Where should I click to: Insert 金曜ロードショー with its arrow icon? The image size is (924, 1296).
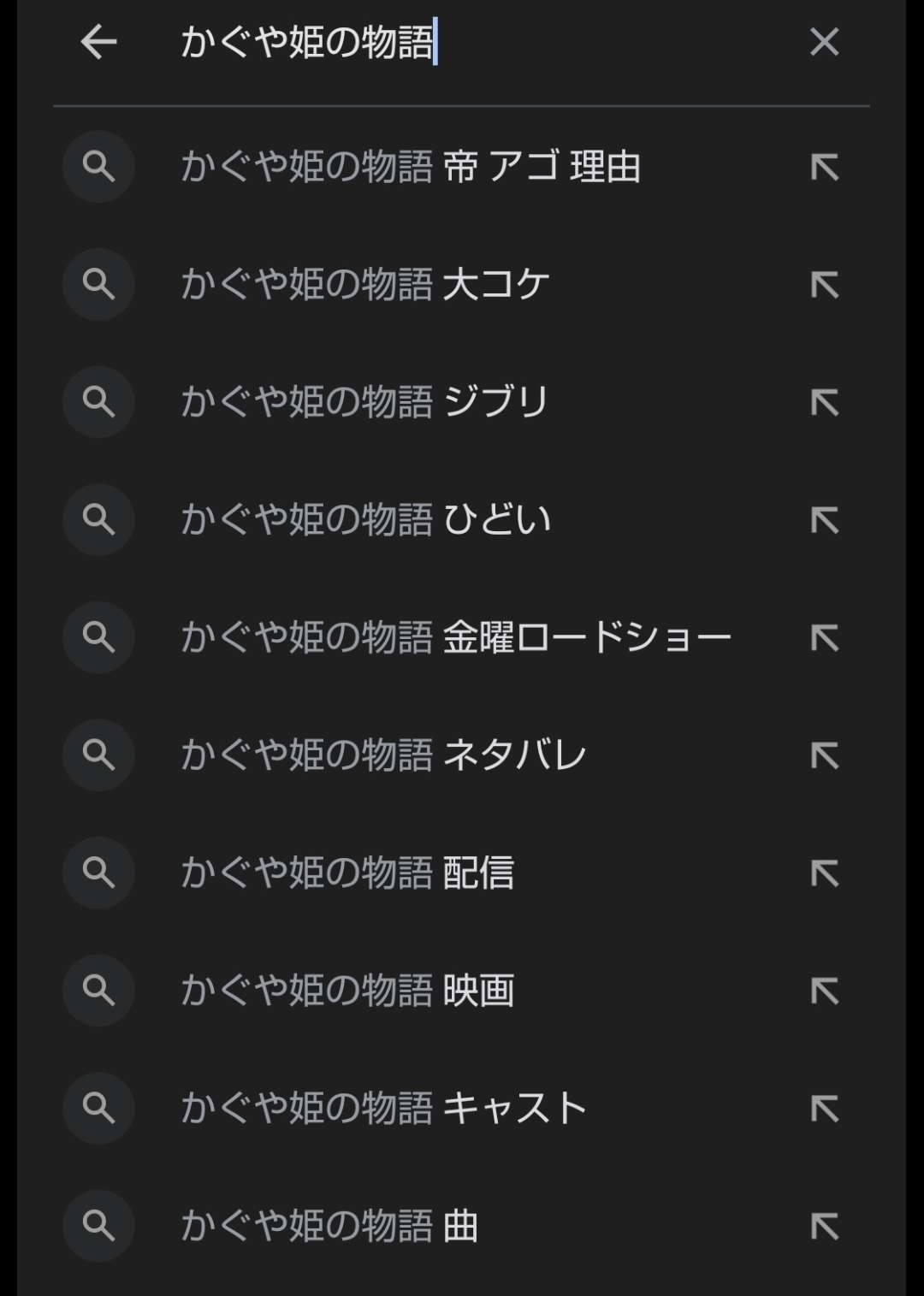click(824, 638)
